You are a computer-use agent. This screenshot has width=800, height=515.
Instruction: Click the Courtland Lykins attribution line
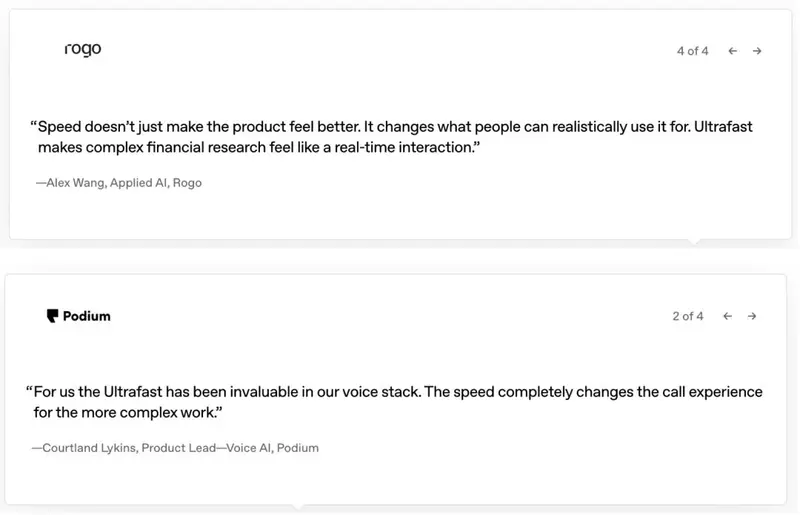pyautogui.click(x=175, y=448)
